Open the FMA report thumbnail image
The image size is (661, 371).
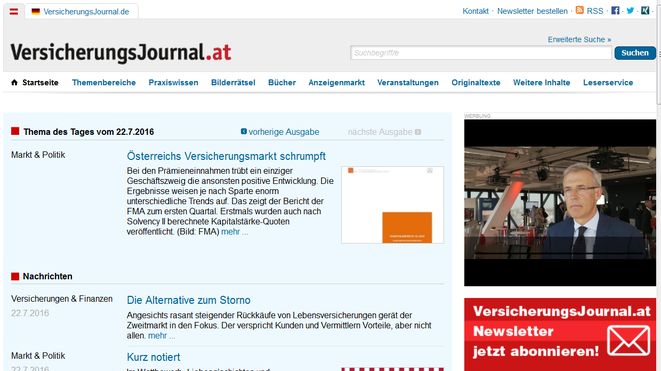point(392,205)
